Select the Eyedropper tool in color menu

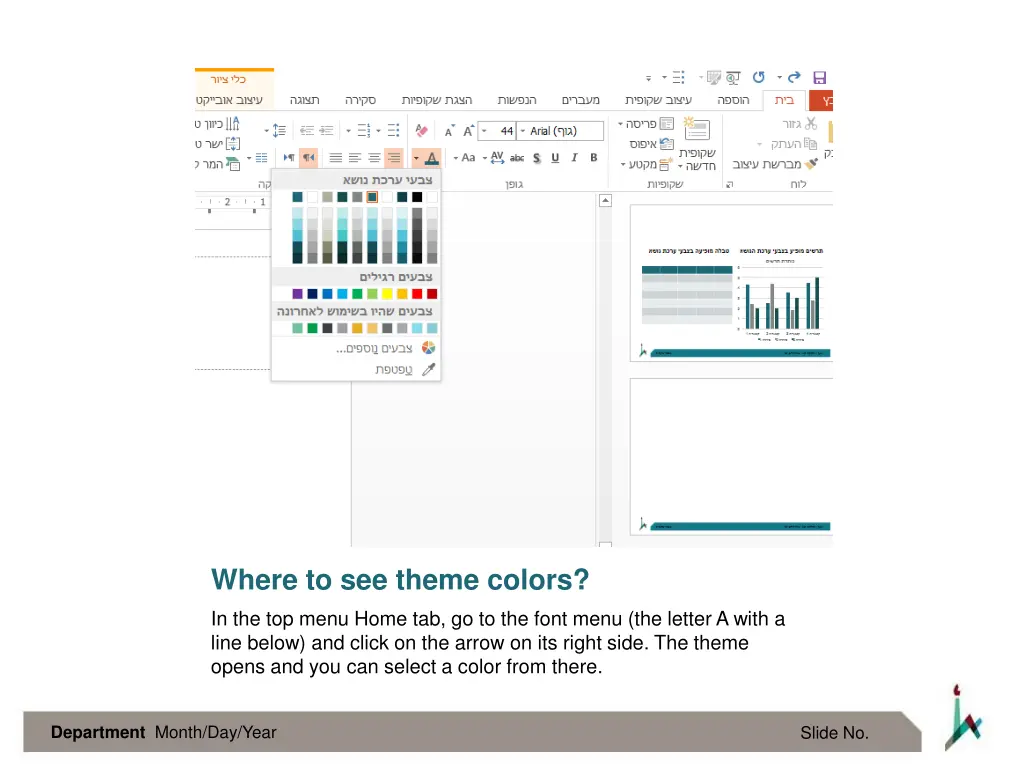(x=429, y=369)
